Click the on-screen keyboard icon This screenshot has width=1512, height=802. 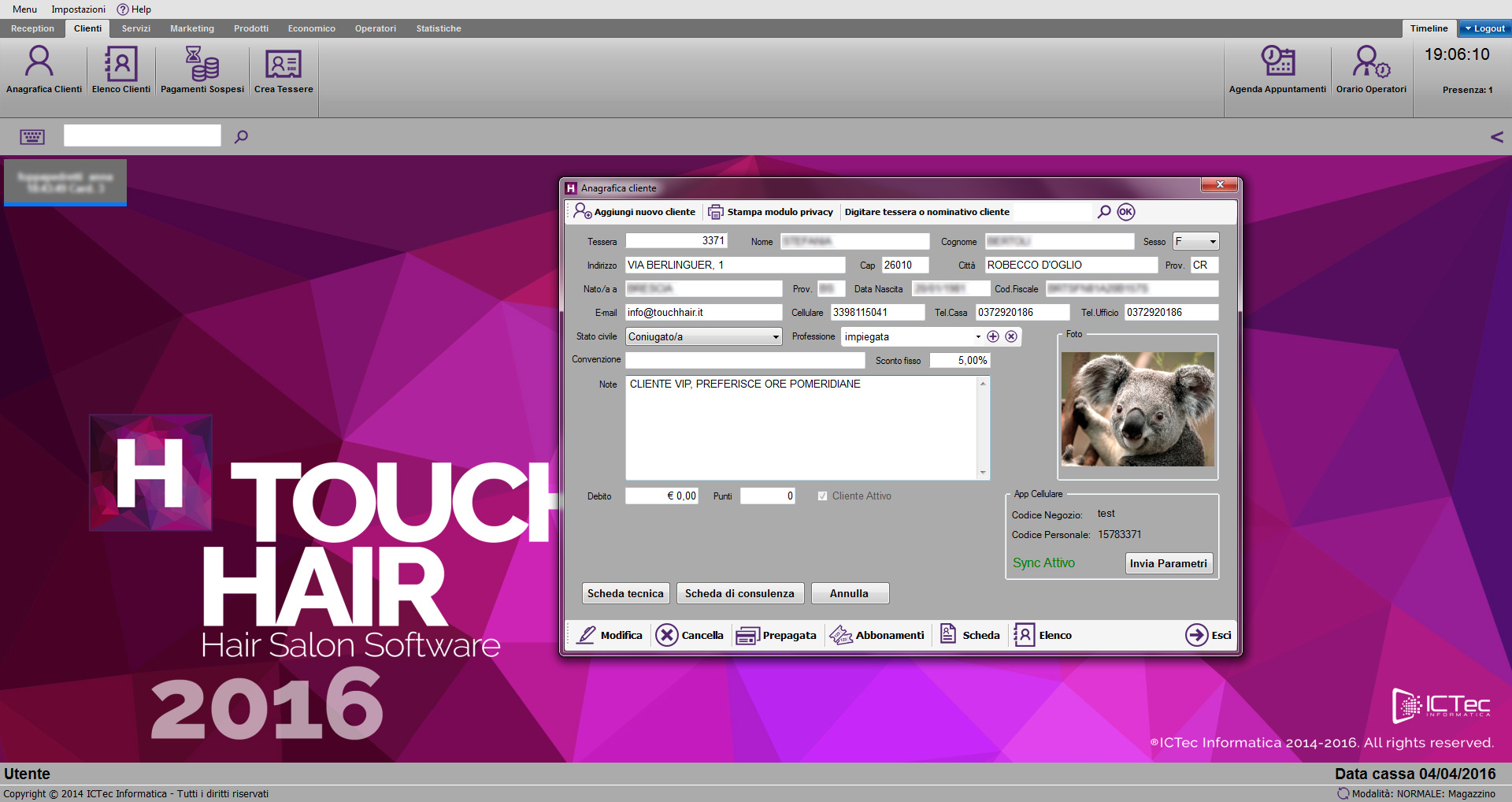pyautogui.click(x=32, y=137)
